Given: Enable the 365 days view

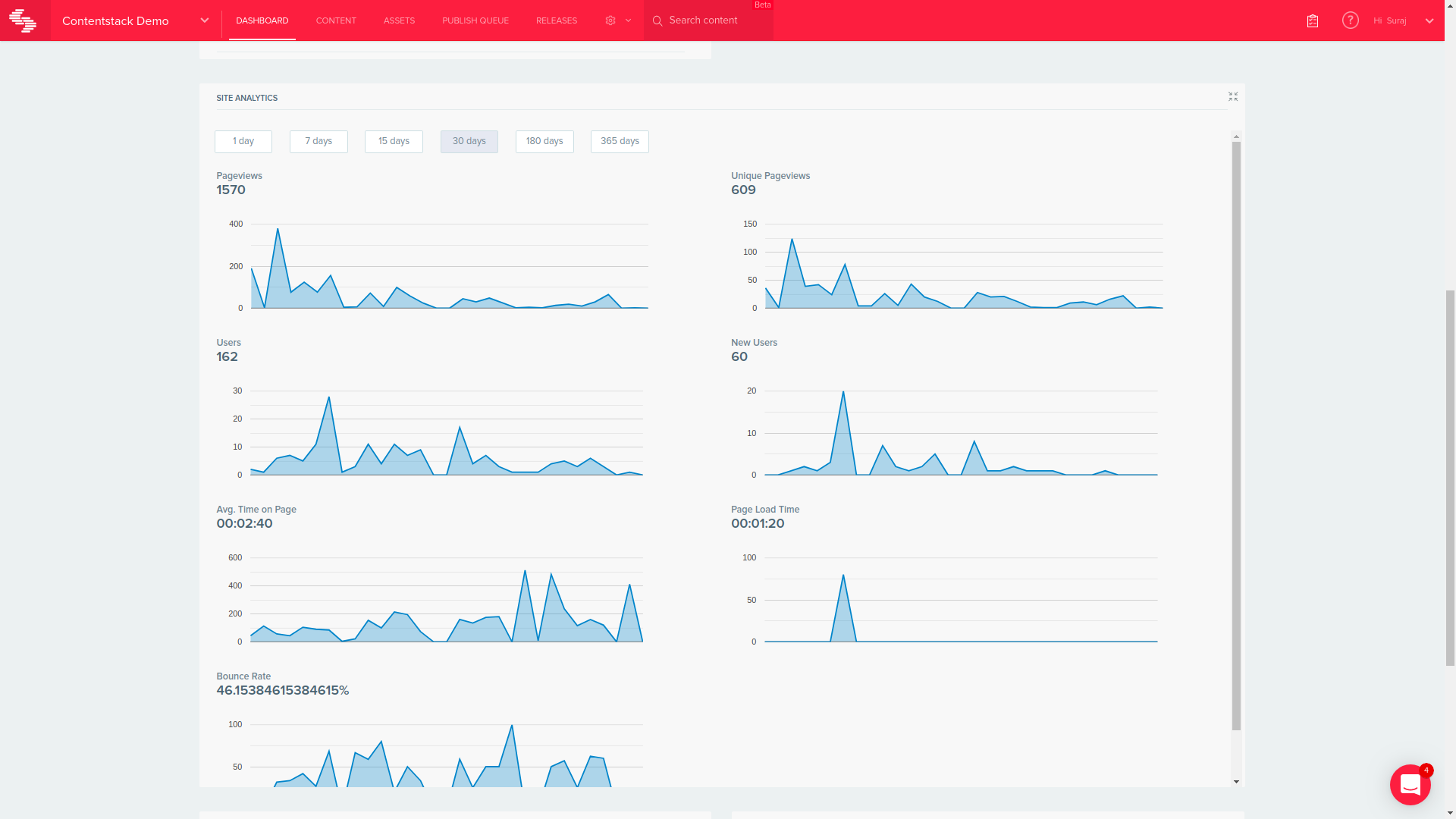Looking at the screenshot, I should (619, 141).
